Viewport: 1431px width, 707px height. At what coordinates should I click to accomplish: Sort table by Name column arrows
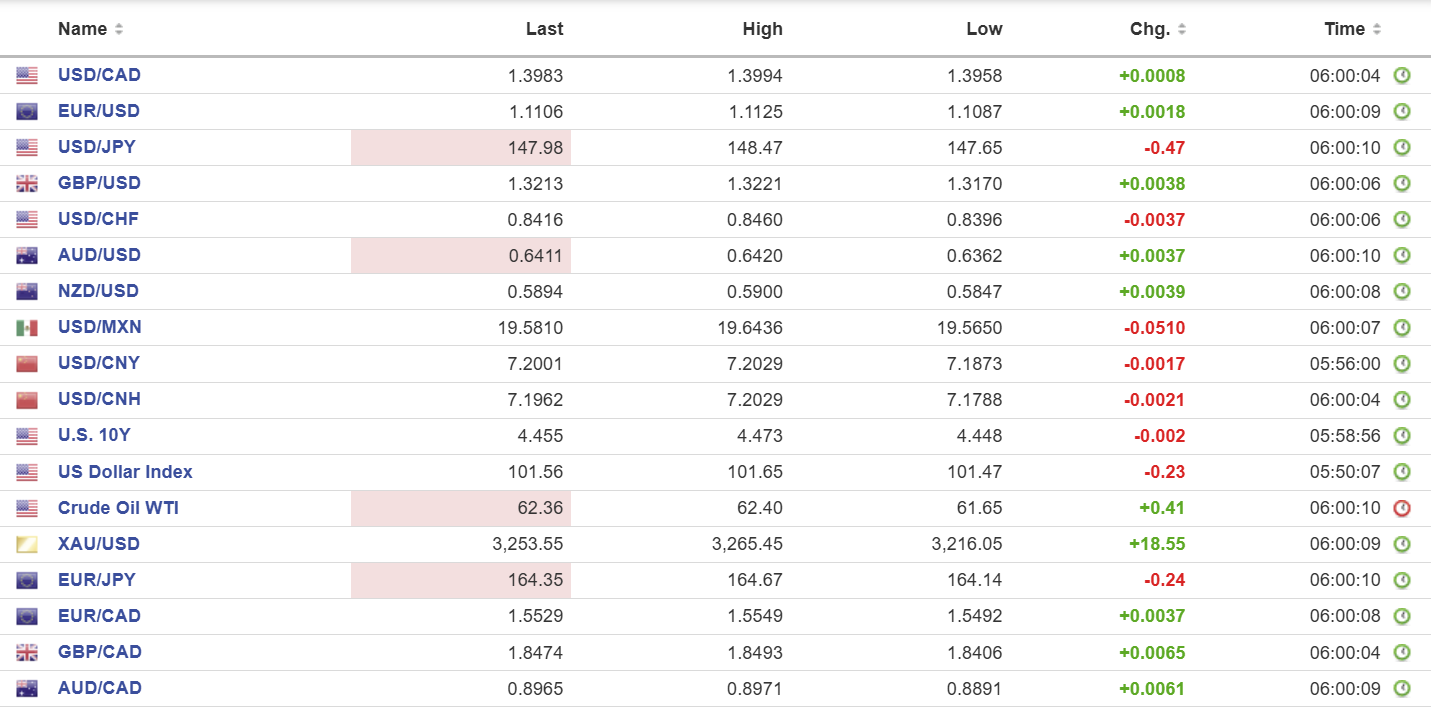(x=119, y=29)
